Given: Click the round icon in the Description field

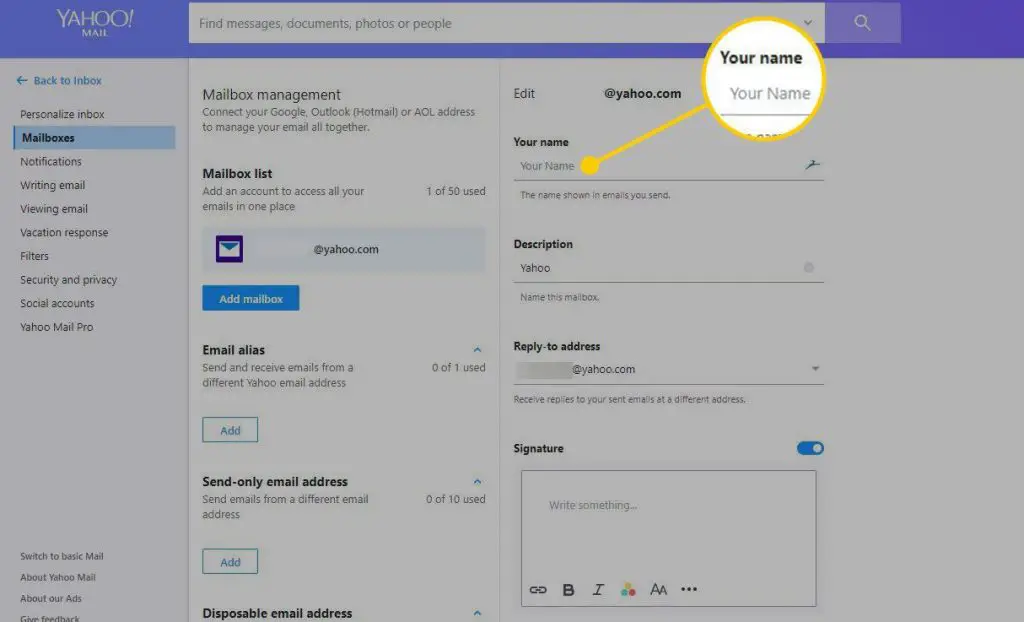Looking at the screenshot, I should (x=808, y=267).
